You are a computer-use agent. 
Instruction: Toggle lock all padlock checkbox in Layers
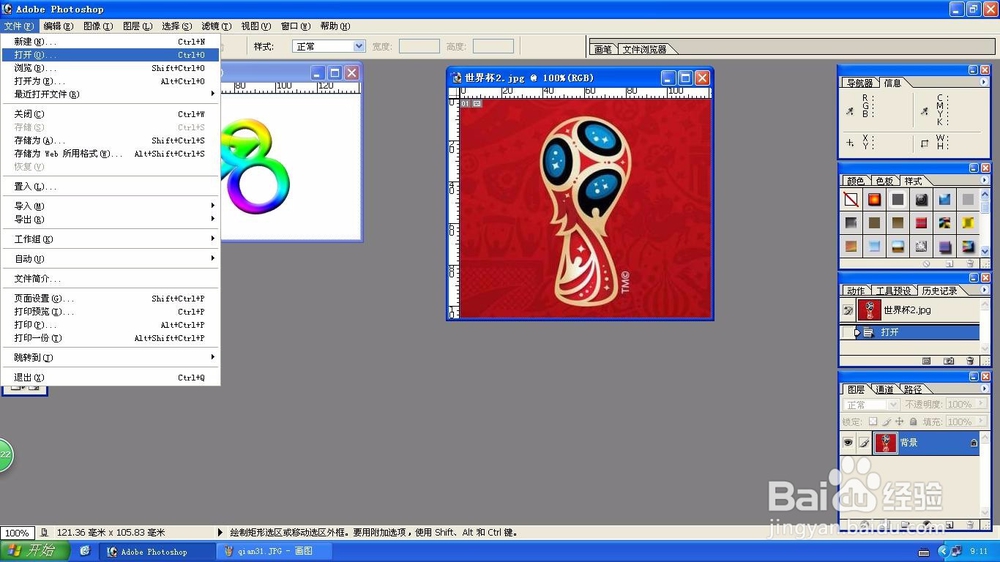point(913,422)
